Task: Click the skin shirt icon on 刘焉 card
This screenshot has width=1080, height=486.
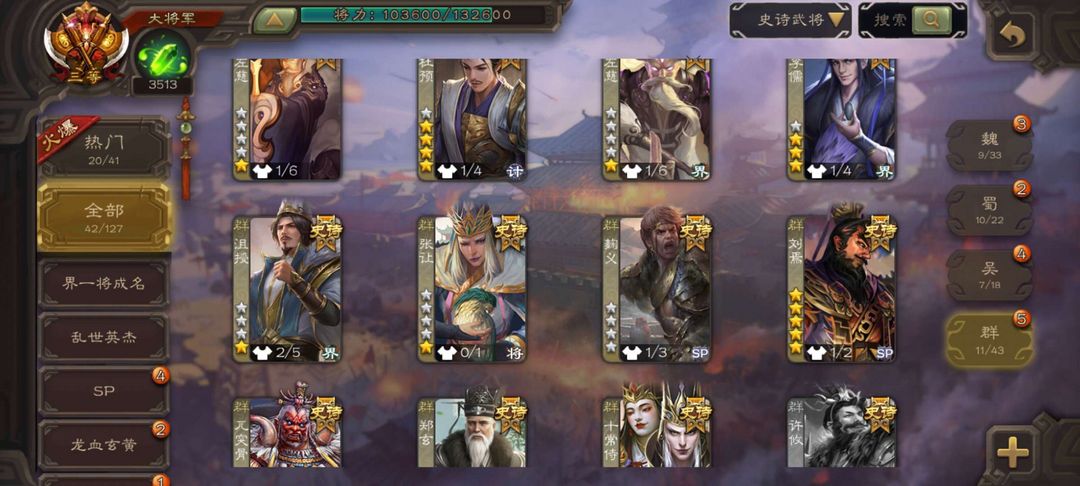Action: [817, 353]
